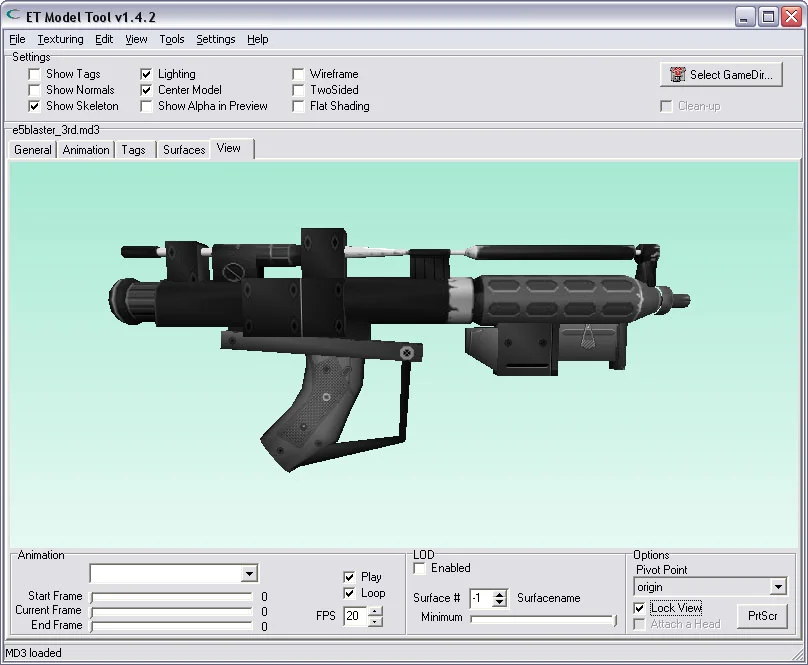Click the 'e5blaster_3rd.md3' file name label

[x=56, y=130]
